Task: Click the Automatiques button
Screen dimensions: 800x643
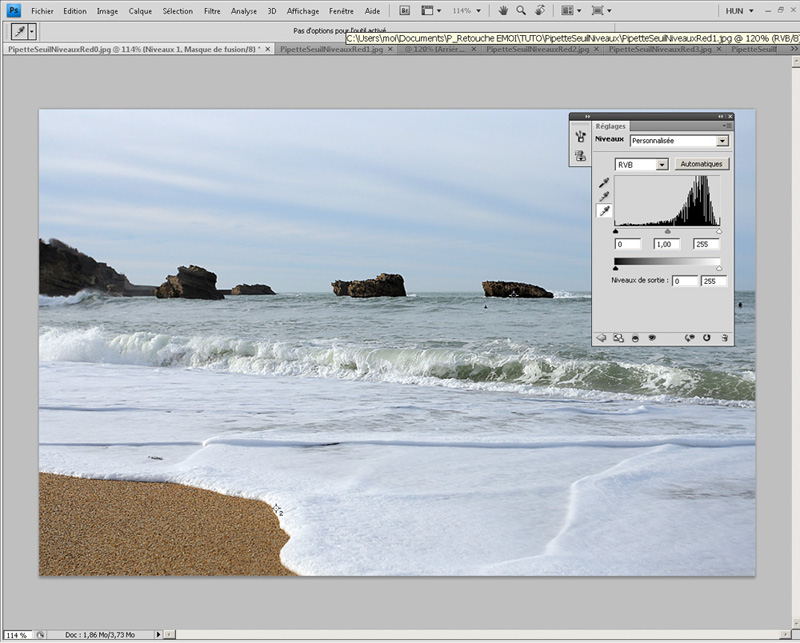Action: pos(702,164)
